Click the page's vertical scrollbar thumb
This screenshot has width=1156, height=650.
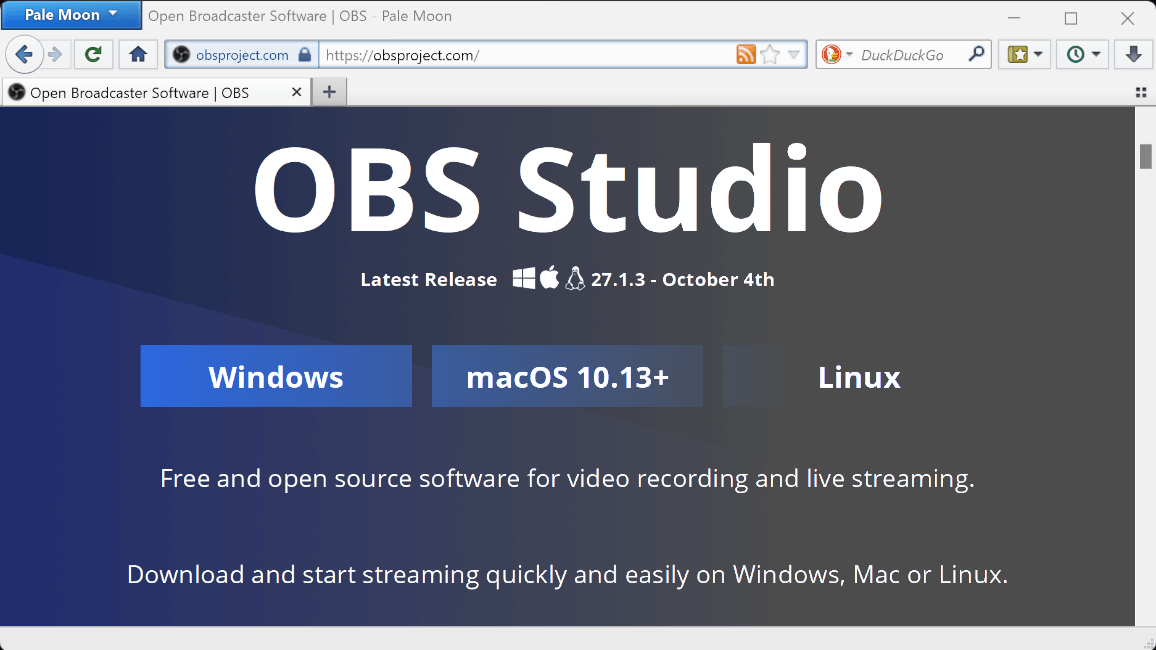(1145, 157)
